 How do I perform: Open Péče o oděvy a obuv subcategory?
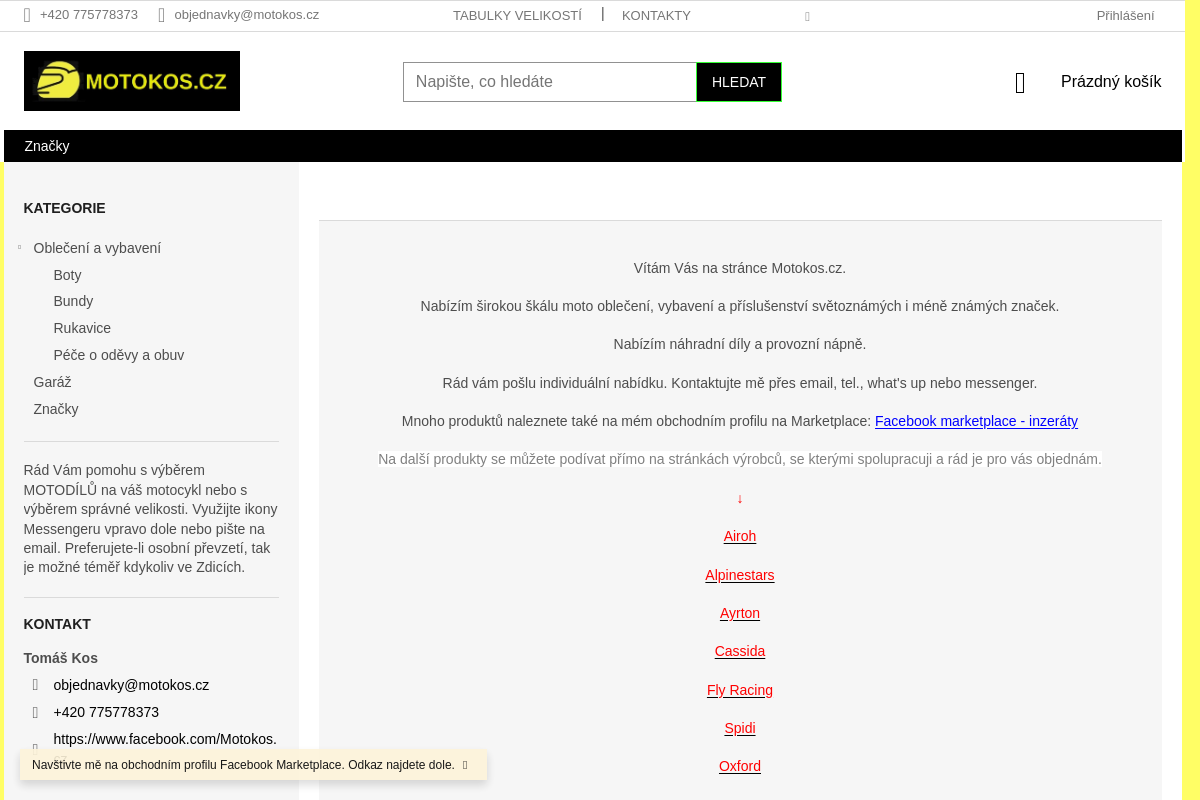pos(119,355)
